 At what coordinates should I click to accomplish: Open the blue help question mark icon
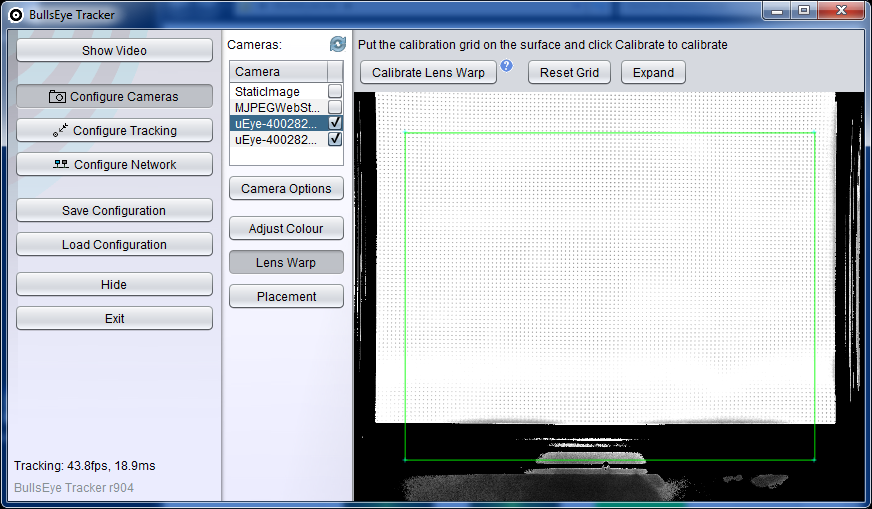pyautogui.click(x=507, y=66)
